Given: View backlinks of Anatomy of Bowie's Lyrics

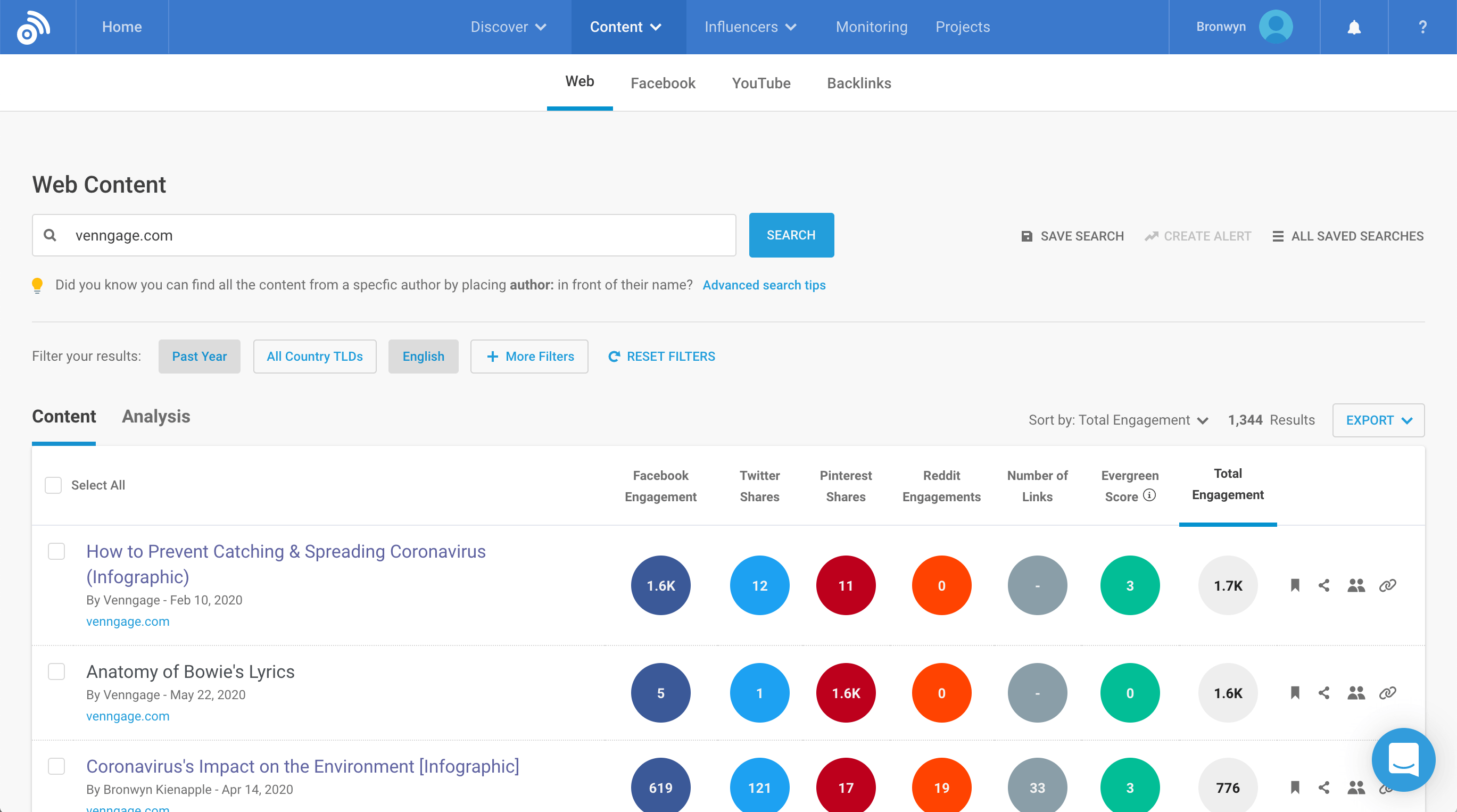Looking at the screenshot, I should click(x=1387, y=693).
